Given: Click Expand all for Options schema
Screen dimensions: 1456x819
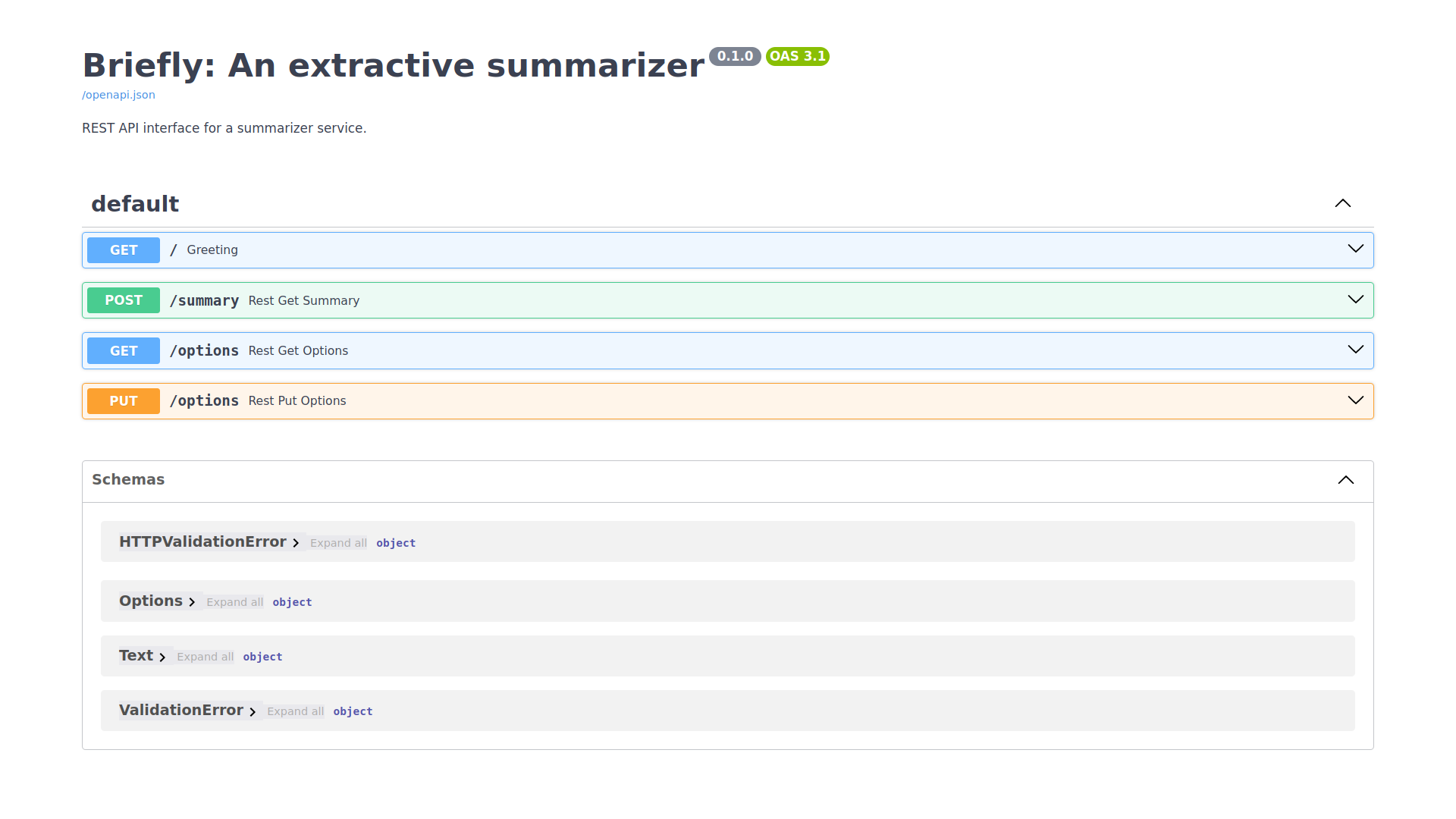Looking at the screenshot, I should tap(234, 602).
